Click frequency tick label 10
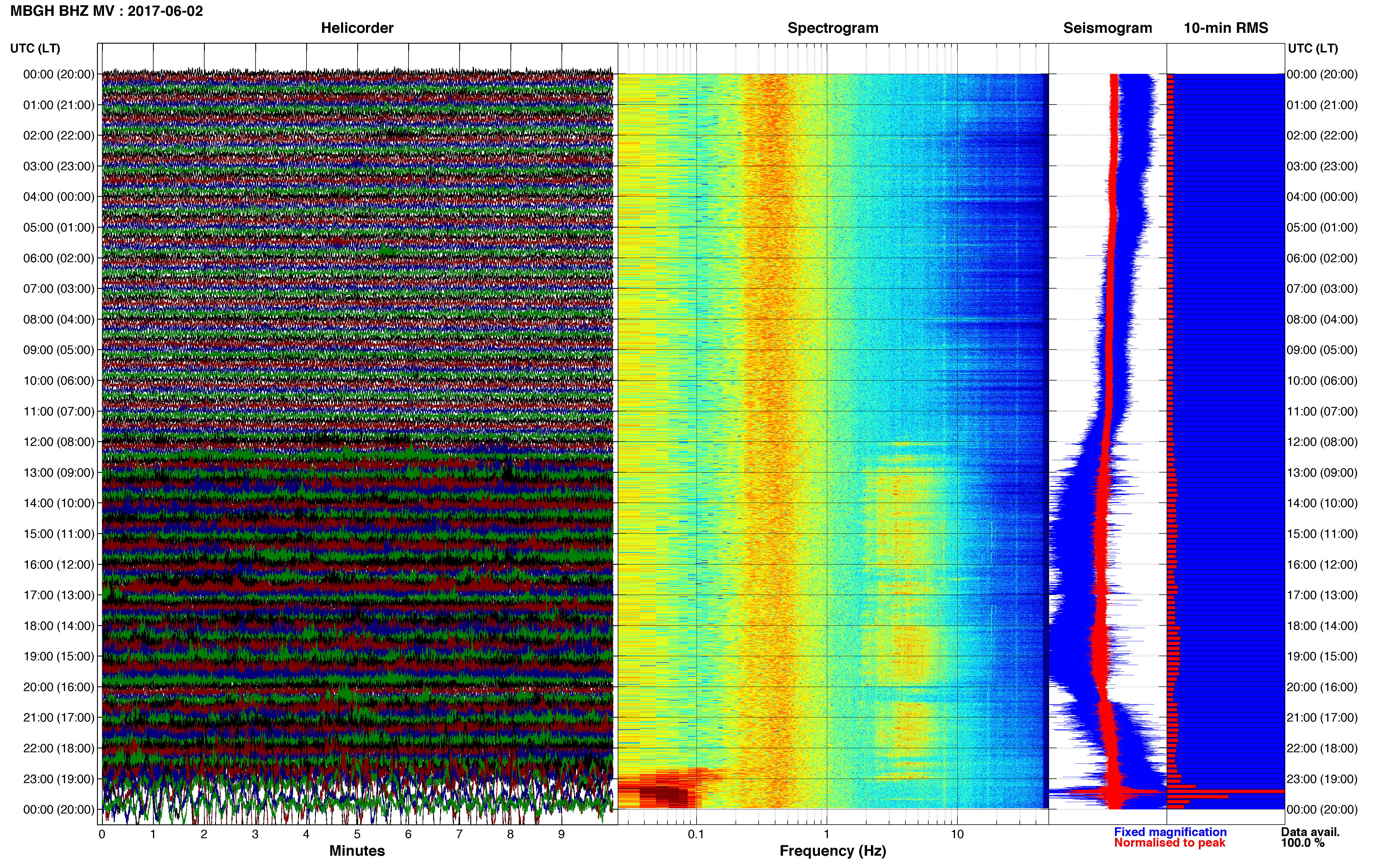 [957, 834]
